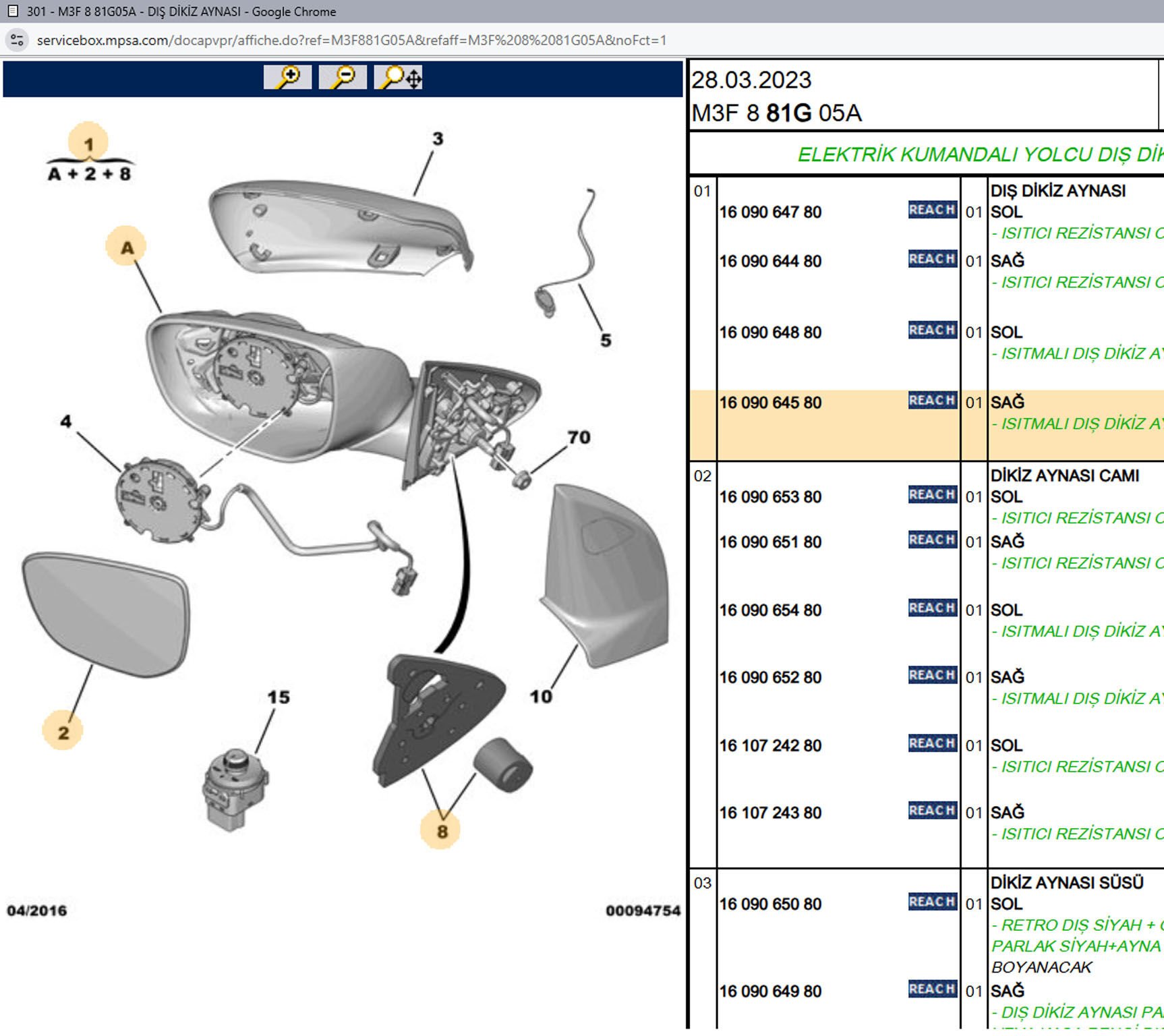Click the zoom out magnifier icon
1164x1036 pixels.
(343, 78)
